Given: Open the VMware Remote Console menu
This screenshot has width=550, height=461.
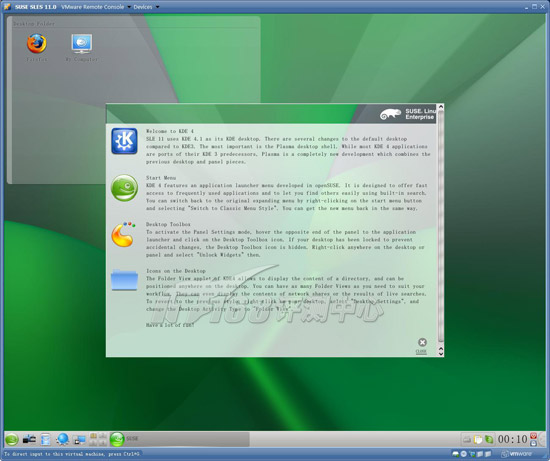Looking at the screenshot, I should click(95, 7).
